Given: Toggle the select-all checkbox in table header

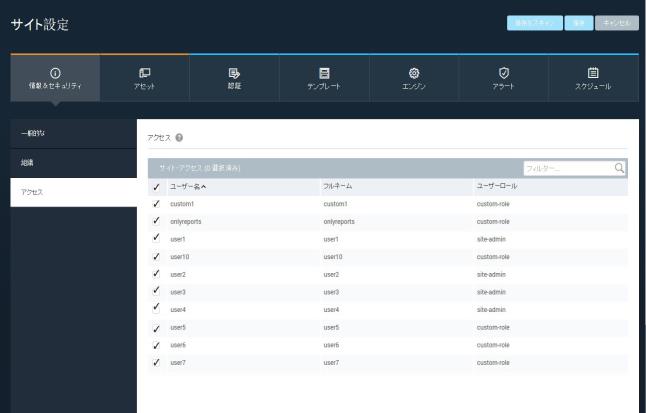Looking at the screenshot, I should (x=154, y=187).
